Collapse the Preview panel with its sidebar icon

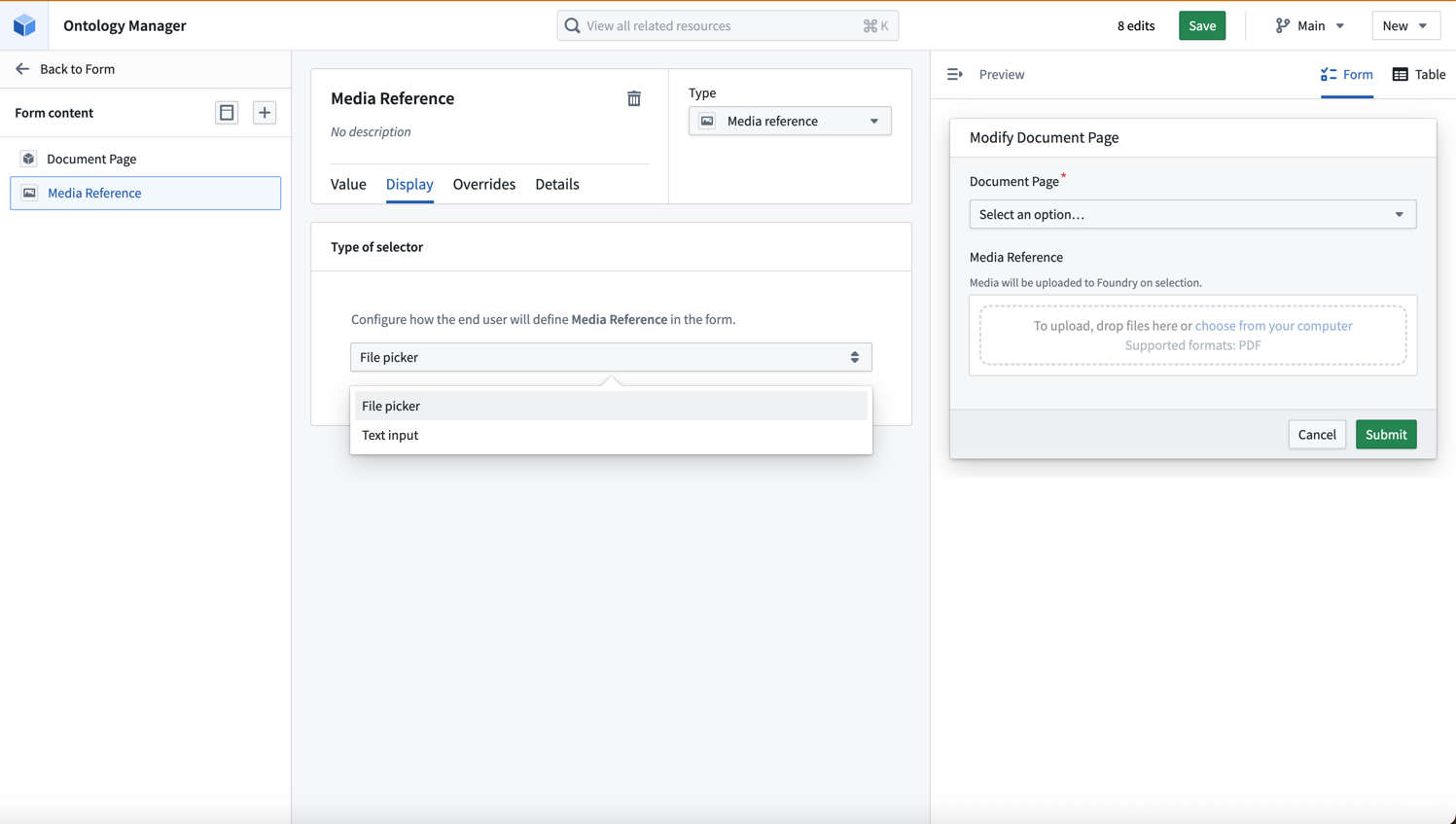[954, 74]
